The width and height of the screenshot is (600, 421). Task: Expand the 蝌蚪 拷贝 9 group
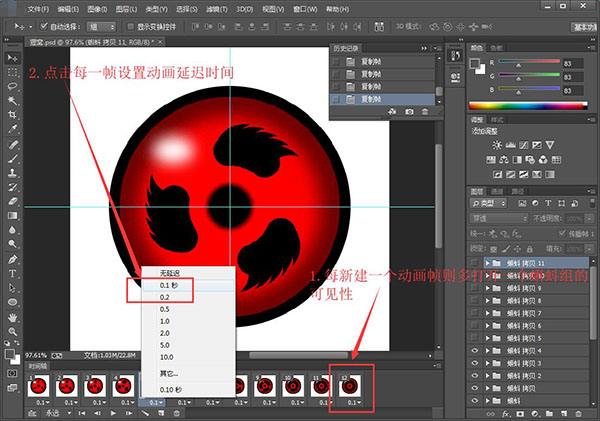click(x=488, y=288)
